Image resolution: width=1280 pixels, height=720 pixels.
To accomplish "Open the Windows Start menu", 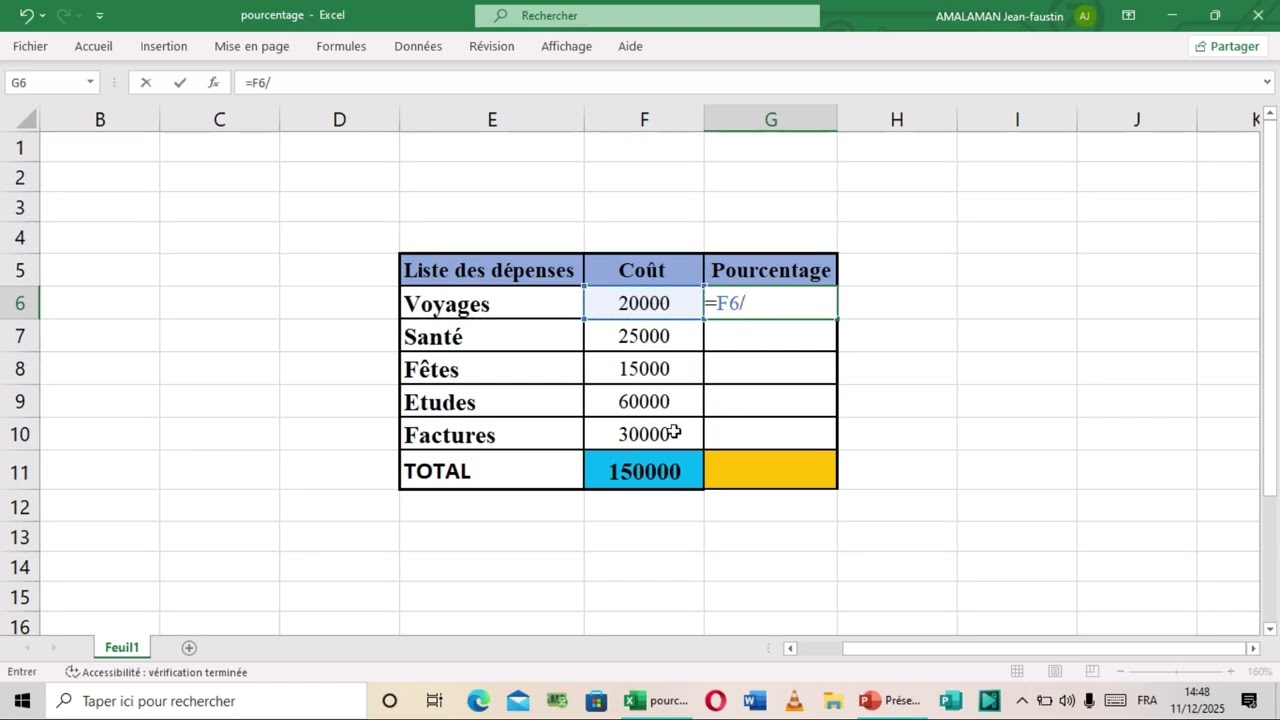I will pos(22,701).
